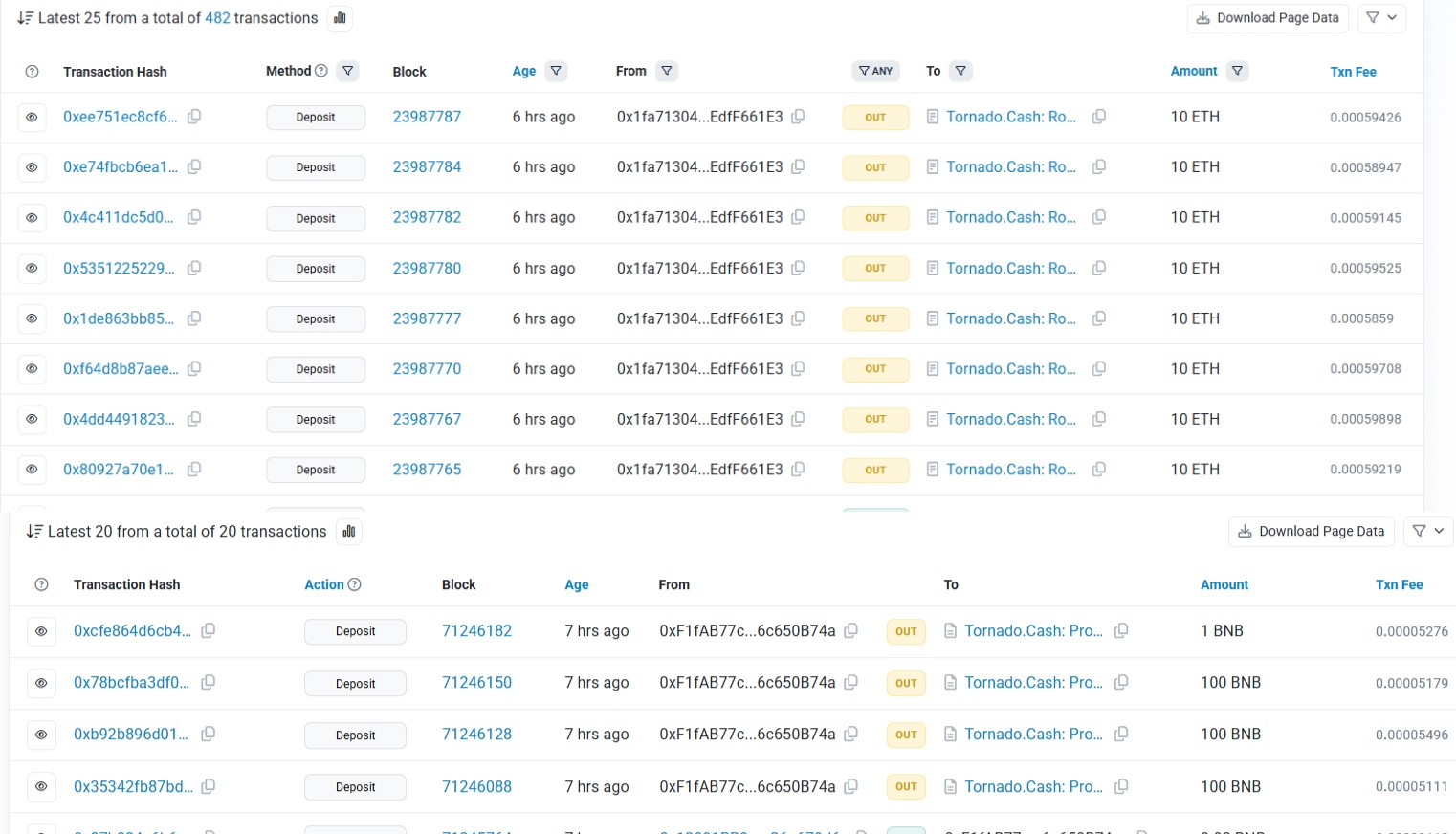Sort by Age column in upper table
Viewport: 1456px width, 834px height.
[524, 72]
